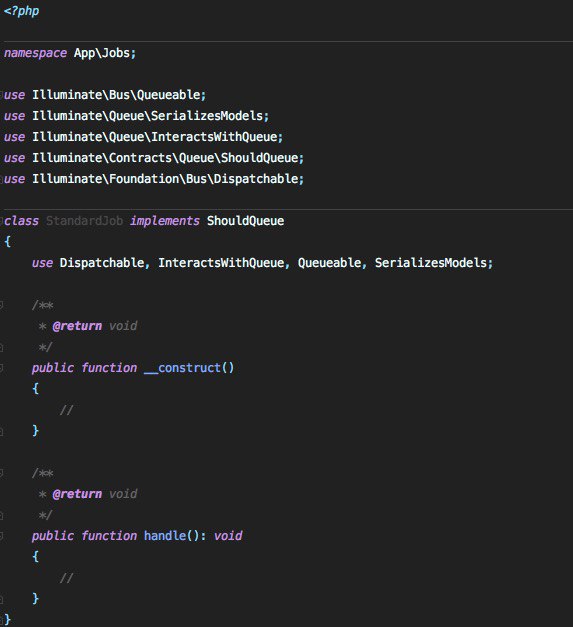The height and width of the screenshot is (627, 573).
Task: Click "use" keyword before Illuminate\Queue\SerializesModels
Action: (14, 116)
